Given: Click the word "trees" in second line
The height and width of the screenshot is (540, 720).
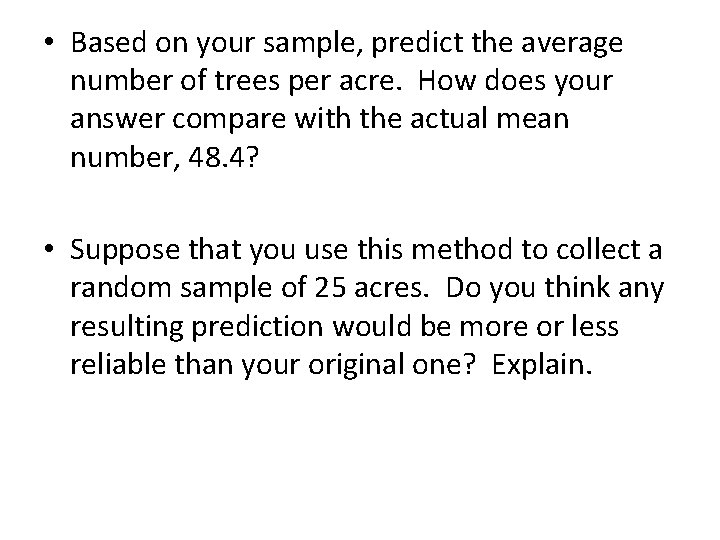Looking at the screenshot, I should (247, 81).
